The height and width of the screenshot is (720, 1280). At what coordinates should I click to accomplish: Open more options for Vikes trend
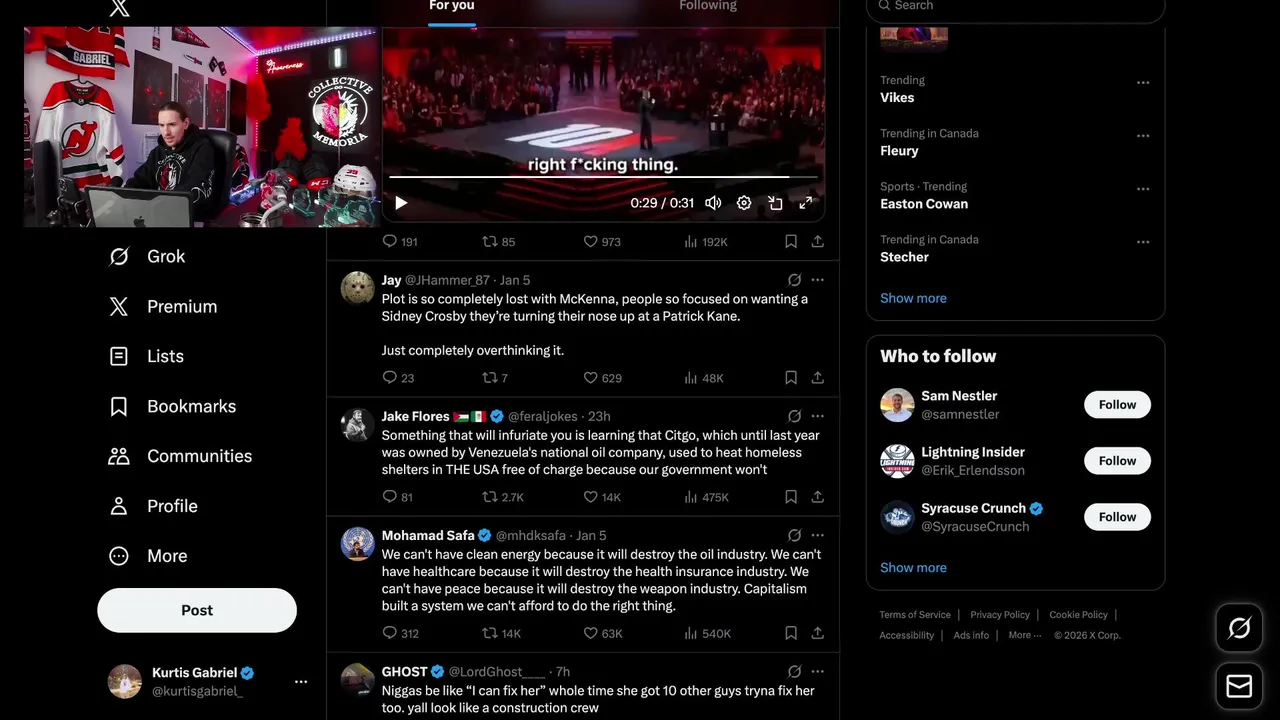click(x=1143, y=83)
